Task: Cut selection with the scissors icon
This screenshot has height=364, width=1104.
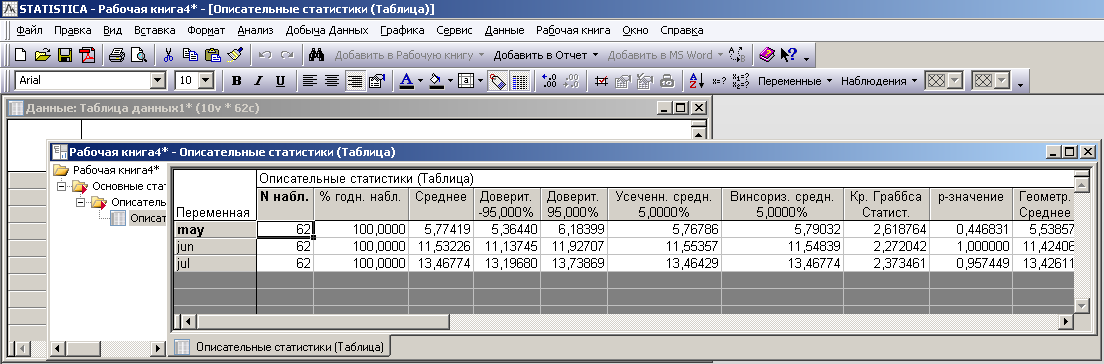Action: 168,55
